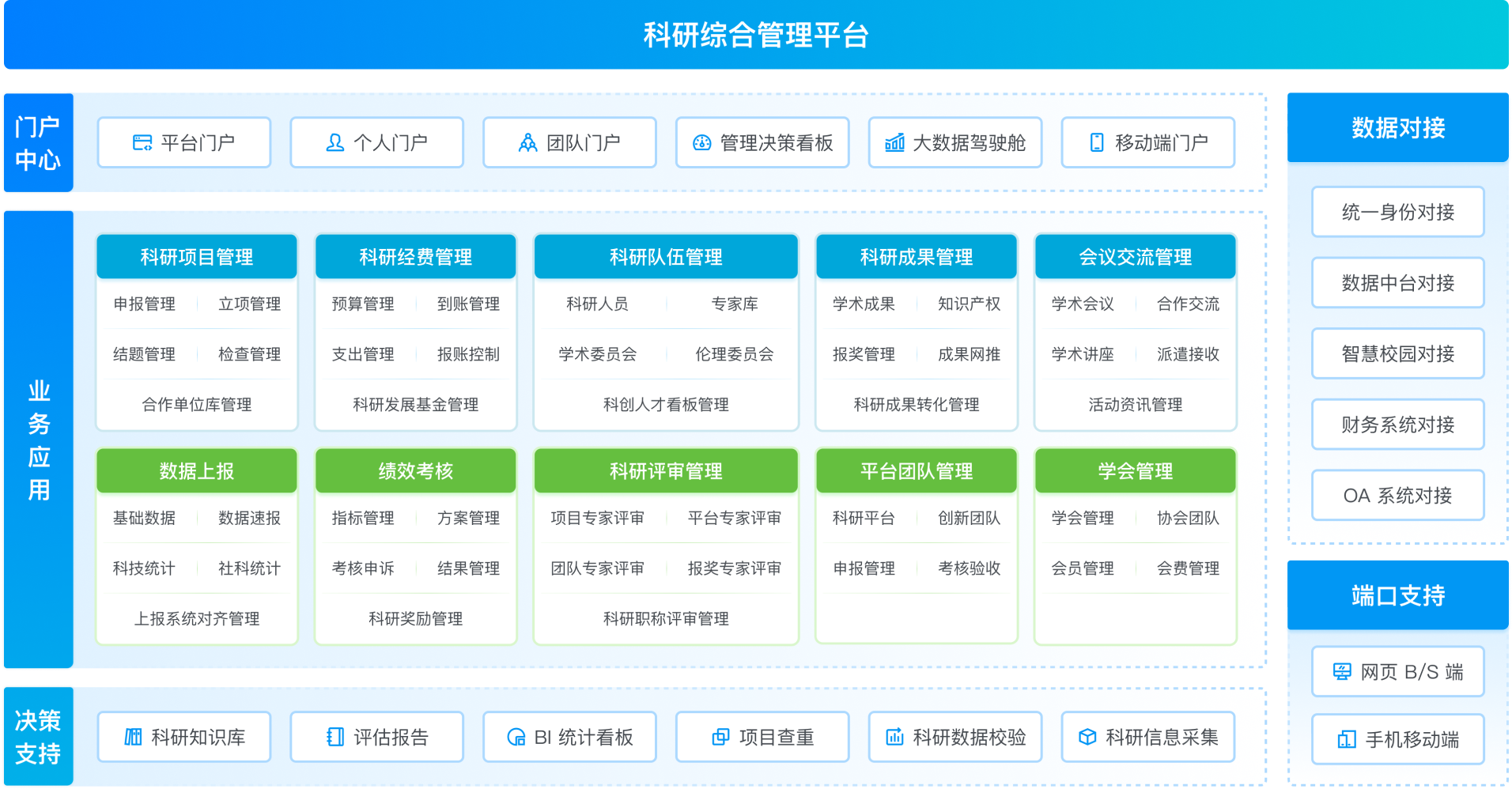Viewport: 1512px width, 789px height.
Task: Open the 绩效考核 module header
Action: pos(416,471)
